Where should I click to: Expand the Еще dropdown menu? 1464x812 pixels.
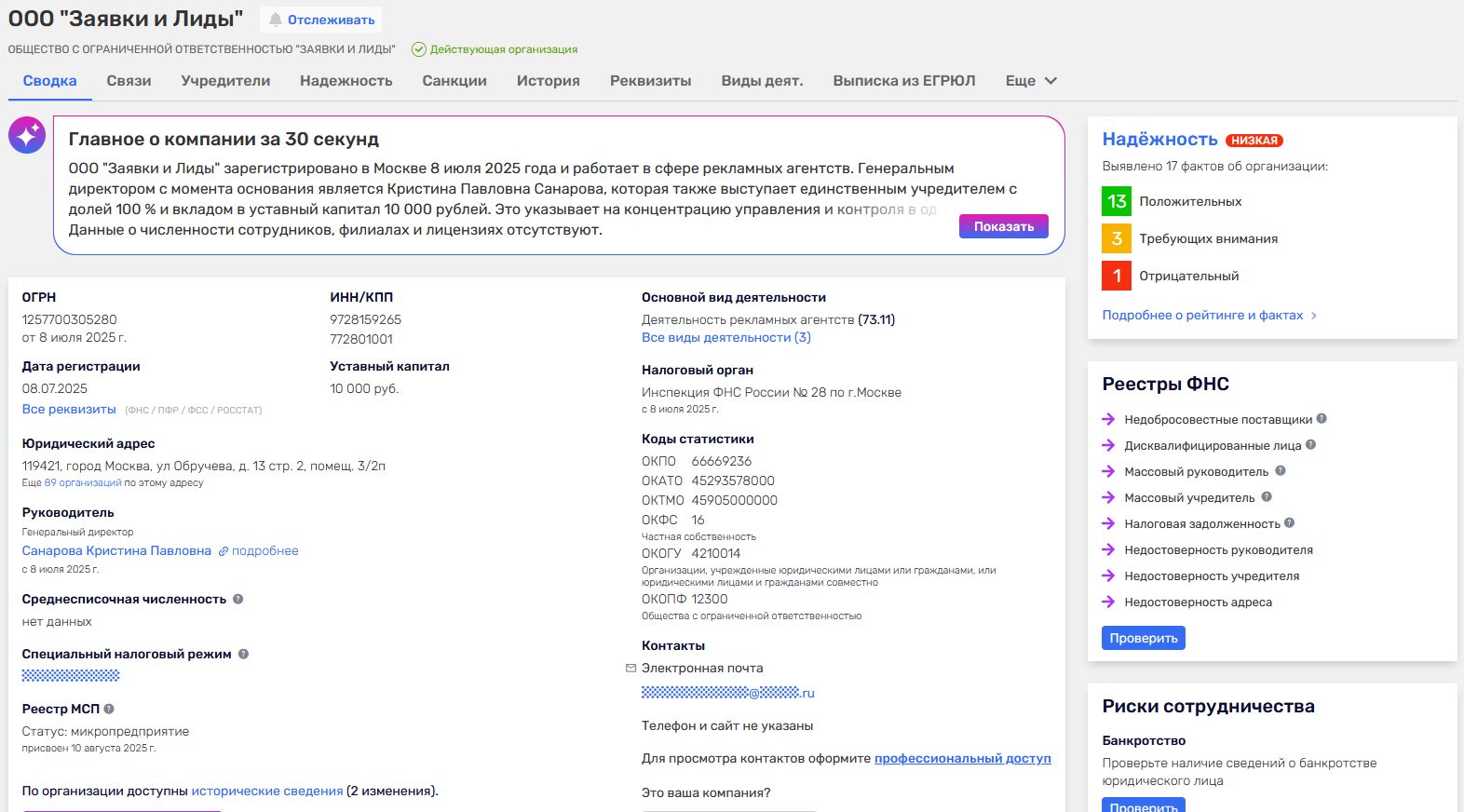pyautogui.click(x=1031, y=81)
